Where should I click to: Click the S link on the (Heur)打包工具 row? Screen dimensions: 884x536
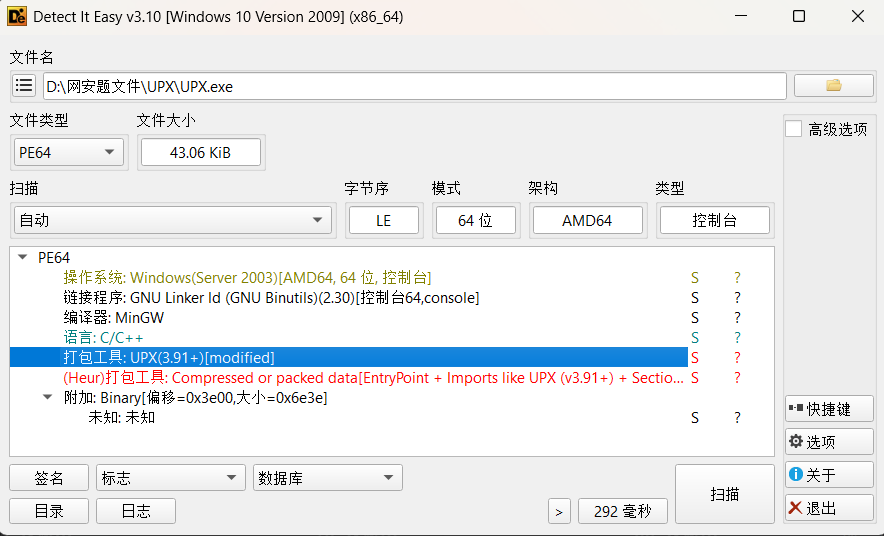pos(695,378)
